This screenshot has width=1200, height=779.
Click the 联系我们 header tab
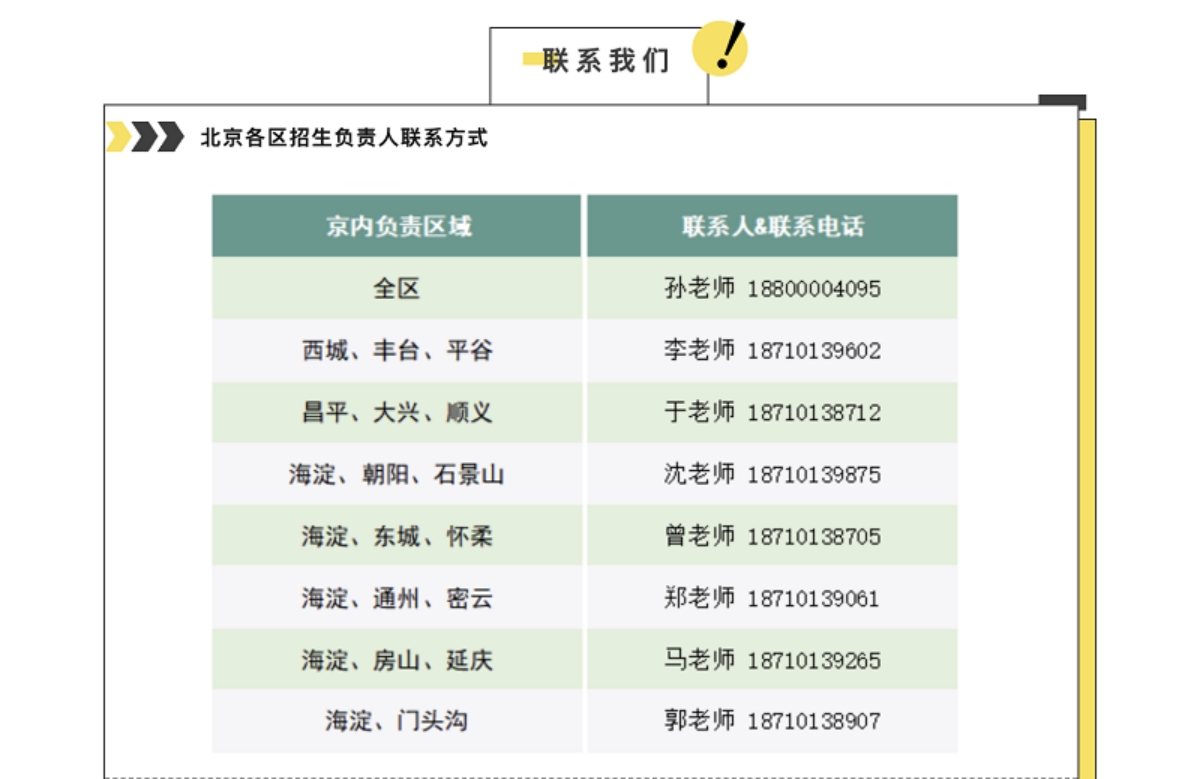click(605, 62)
